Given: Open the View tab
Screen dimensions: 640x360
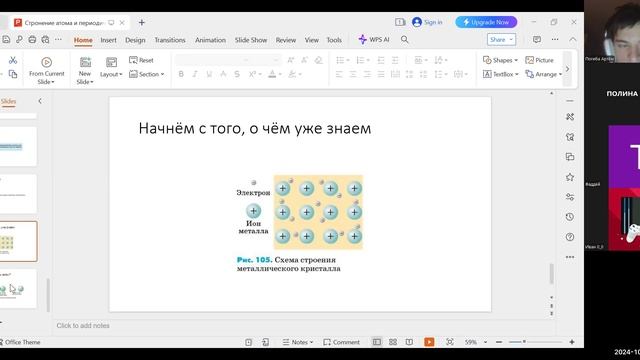Looking at the screenshot, I should (311, 40).
